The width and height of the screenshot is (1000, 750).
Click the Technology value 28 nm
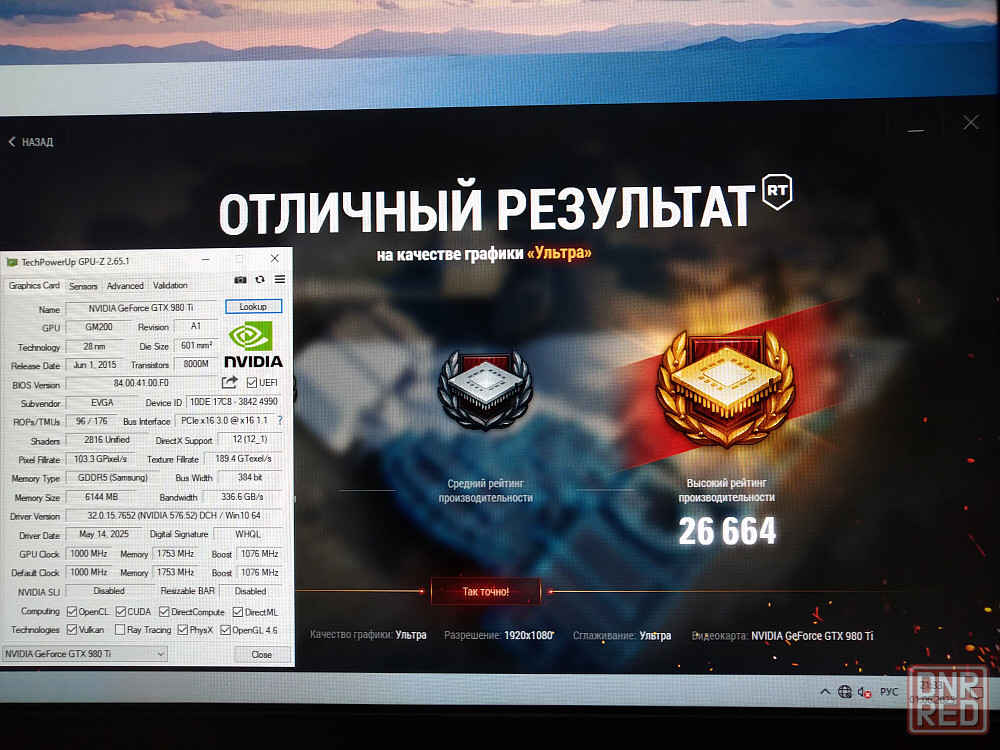(x=94, y=346)
